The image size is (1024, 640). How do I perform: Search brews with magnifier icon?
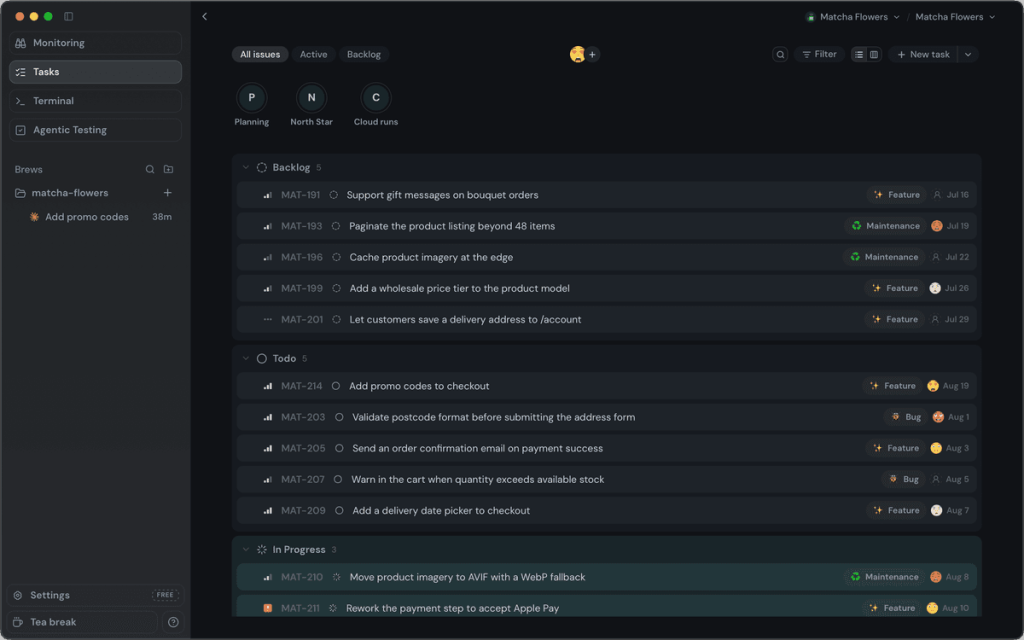pyautogui.click(x=150, y=169)
